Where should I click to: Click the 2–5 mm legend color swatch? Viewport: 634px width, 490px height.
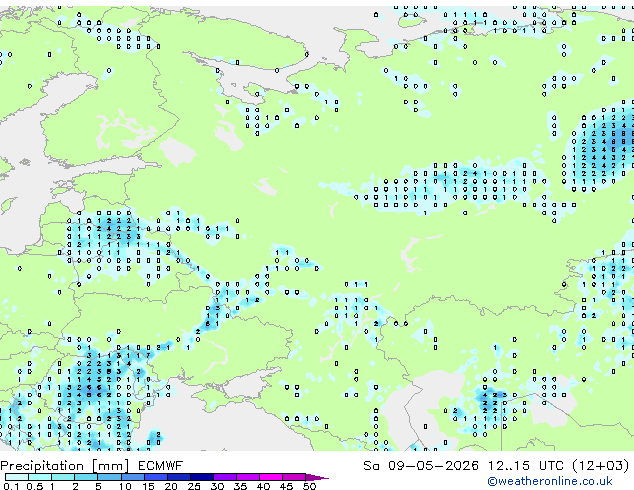(x=86, y=477)
